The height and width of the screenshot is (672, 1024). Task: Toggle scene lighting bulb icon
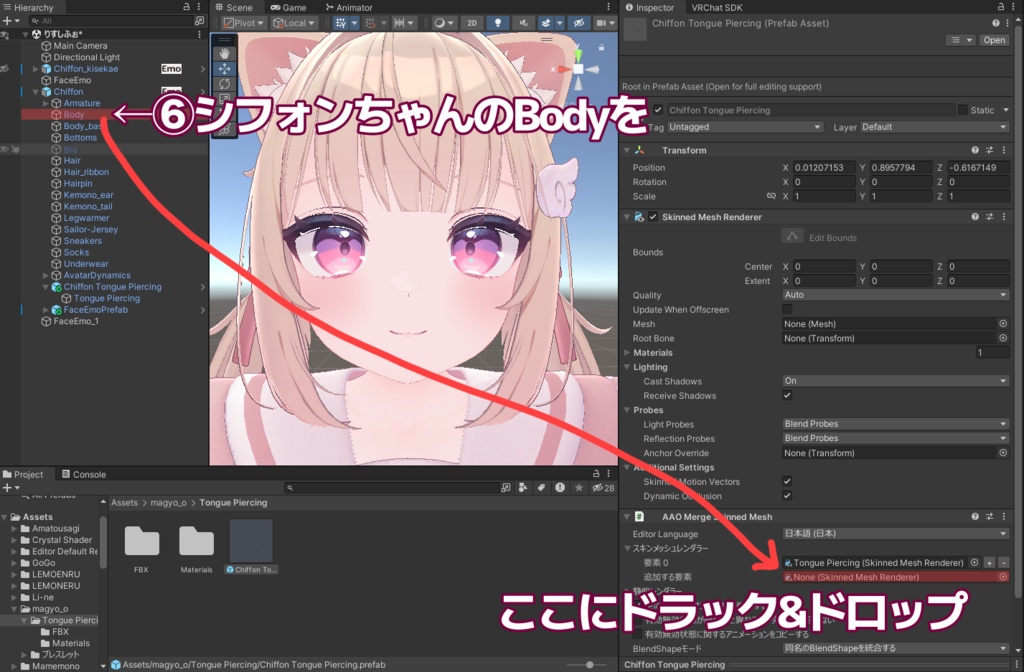click(498, 23)
